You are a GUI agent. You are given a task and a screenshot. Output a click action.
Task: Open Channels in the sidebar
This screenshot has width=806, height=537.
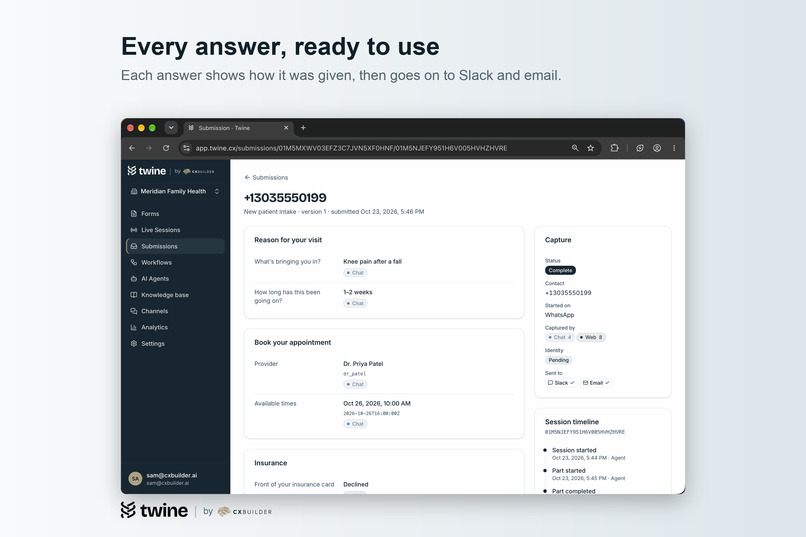point(175,311)
